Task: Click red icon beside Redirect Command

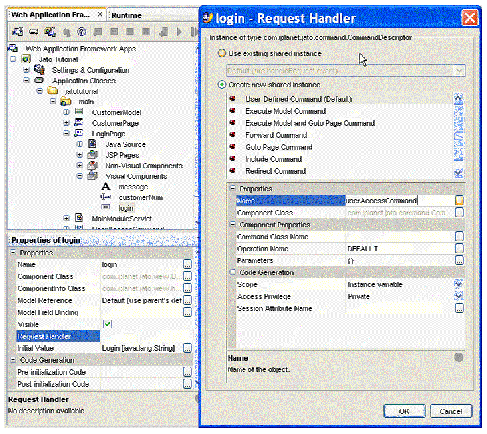Action: click(x=232, y=171)
